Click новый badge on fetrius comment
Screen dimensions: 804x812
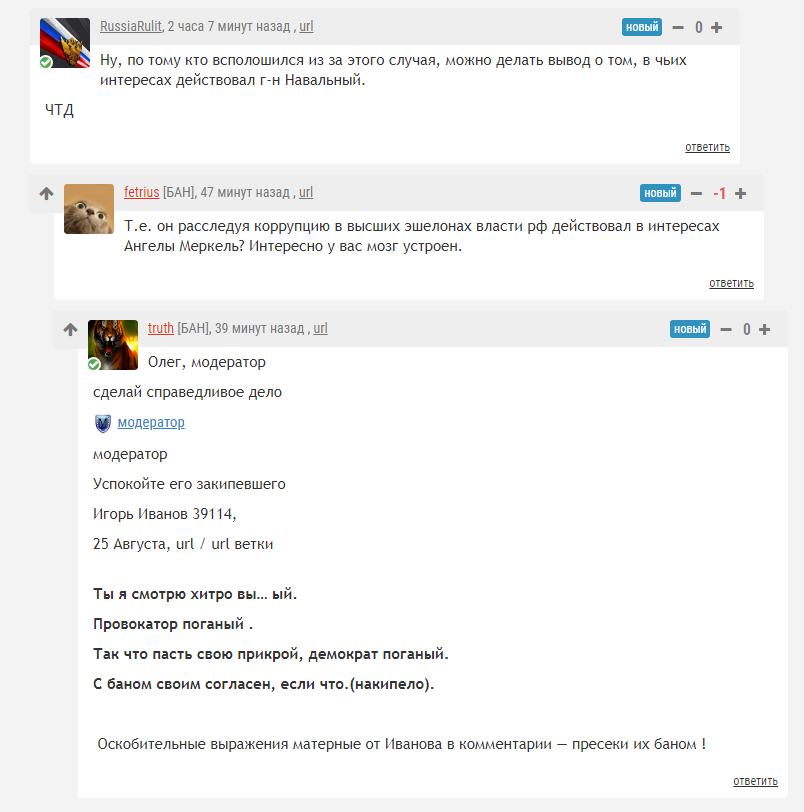coord(660,193)
